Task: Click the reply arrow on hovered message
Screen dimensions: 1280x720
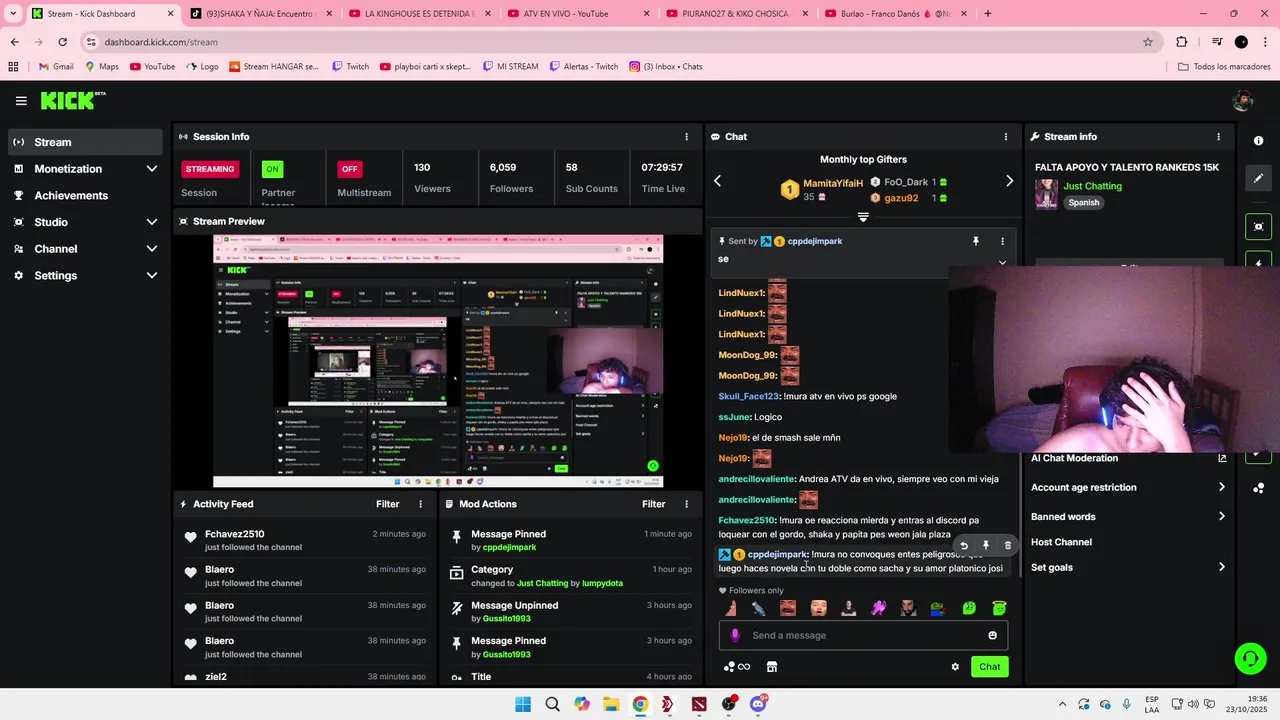Action: click(x=964, y=546)
